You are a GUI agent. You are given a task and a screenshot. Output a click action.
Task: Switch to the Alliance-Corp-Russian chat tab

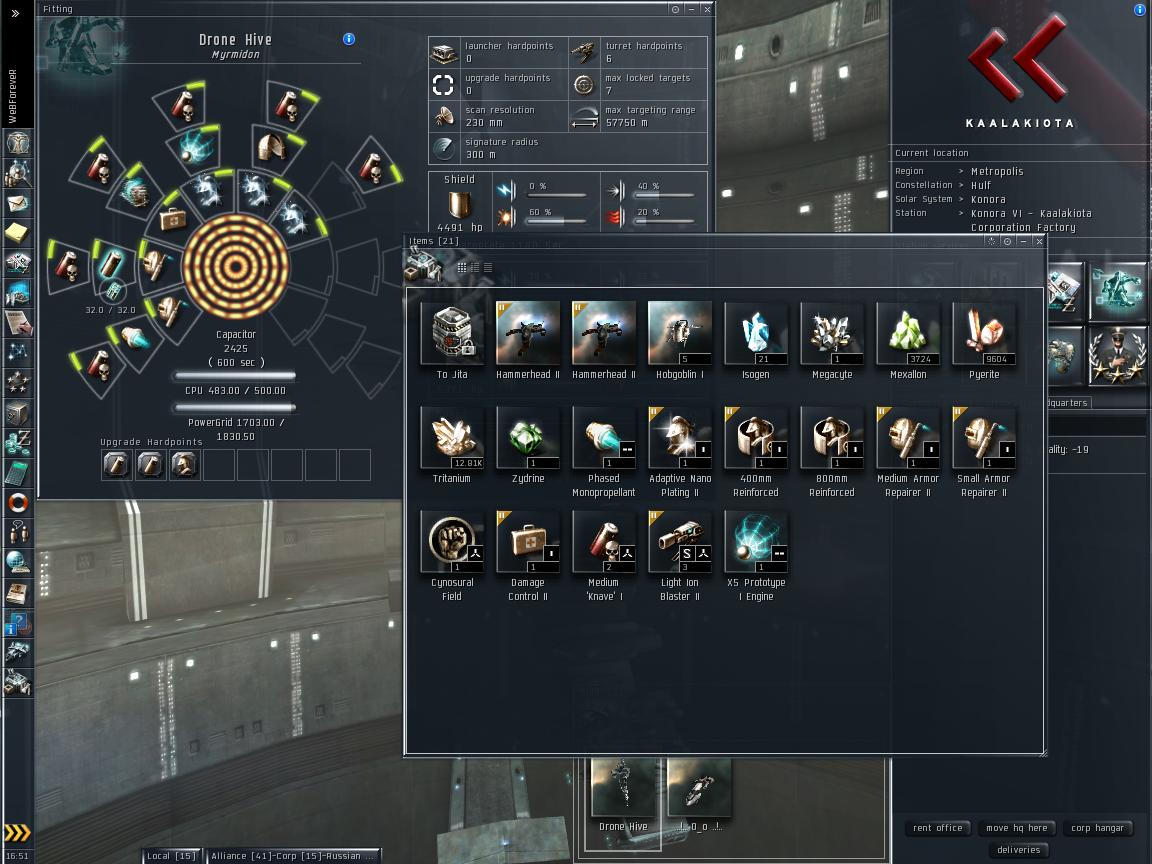coord(292,856)
